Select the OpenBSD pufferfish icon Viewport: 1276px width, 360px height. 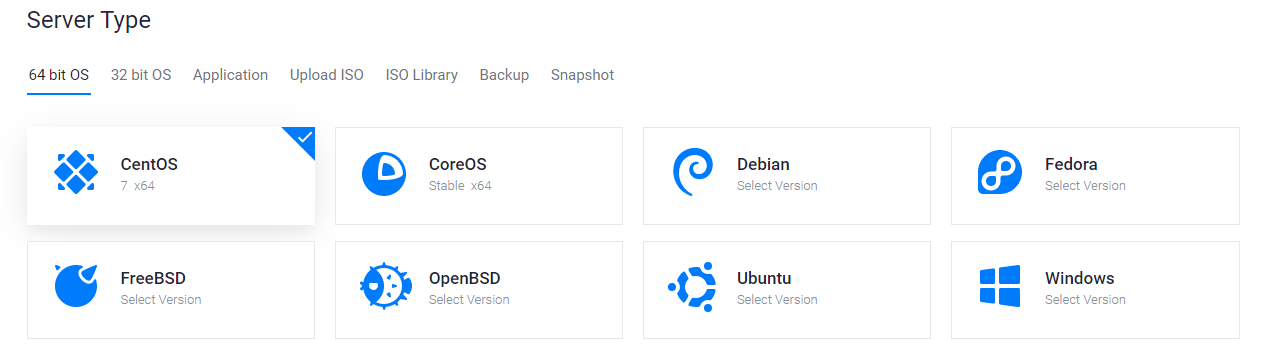[x=384, y=287]
